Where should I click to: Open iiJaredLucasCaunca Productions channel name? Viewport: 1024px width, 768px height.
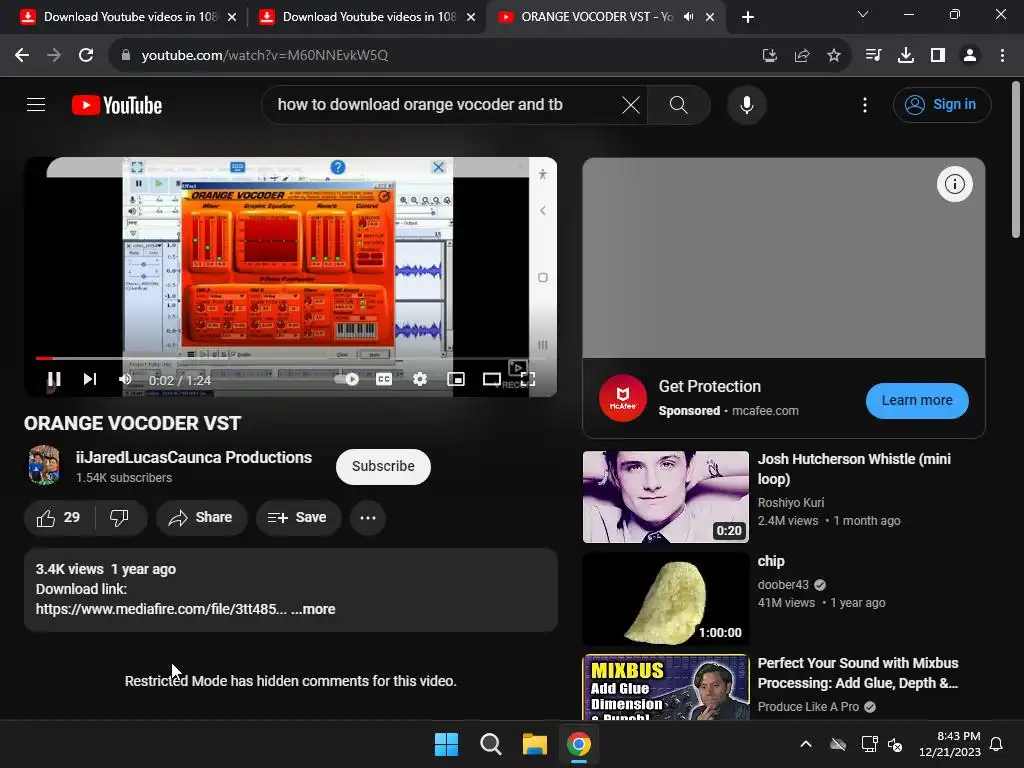click(x=194, y=457)
